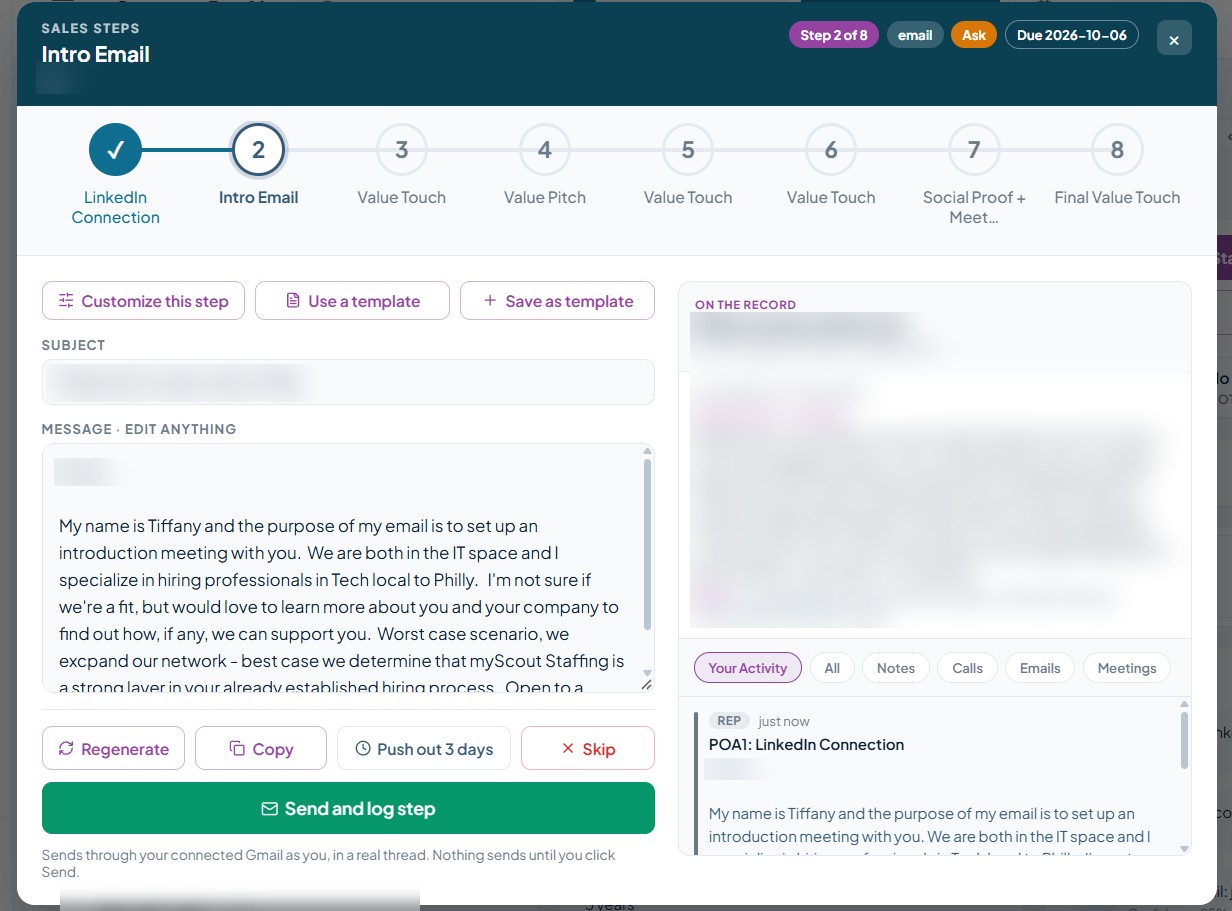Regenerate the email message

pos(113,749)
